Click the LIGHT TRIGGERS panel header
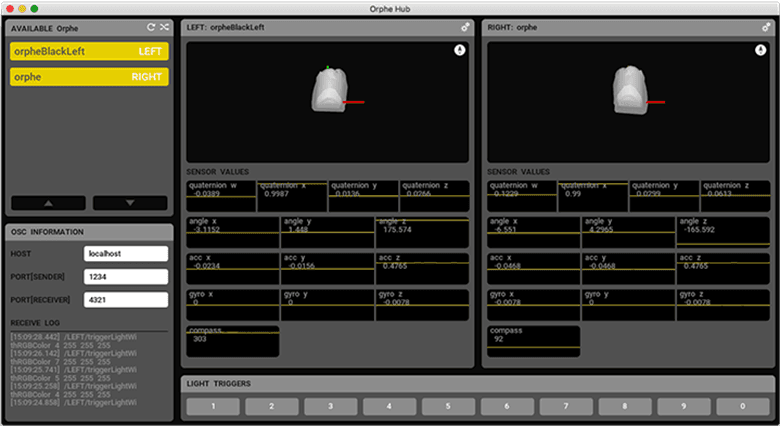Screen dimensions: 780x426 click(478, 384)
